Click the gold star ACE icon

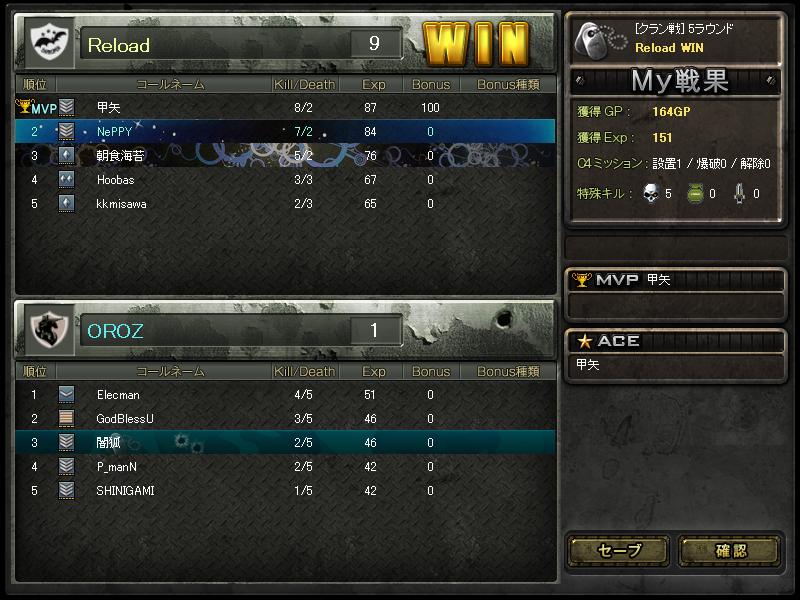click(584, 341)
